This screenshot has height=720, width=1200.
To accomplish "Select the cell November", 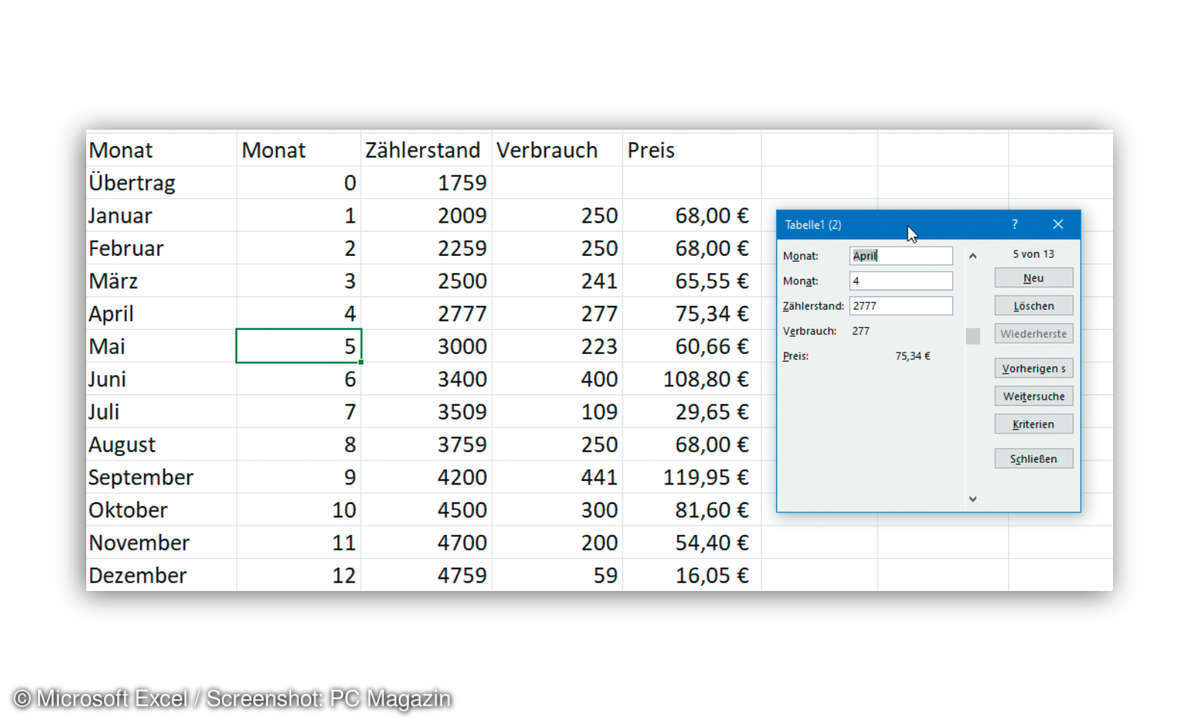I will point(161,543).
